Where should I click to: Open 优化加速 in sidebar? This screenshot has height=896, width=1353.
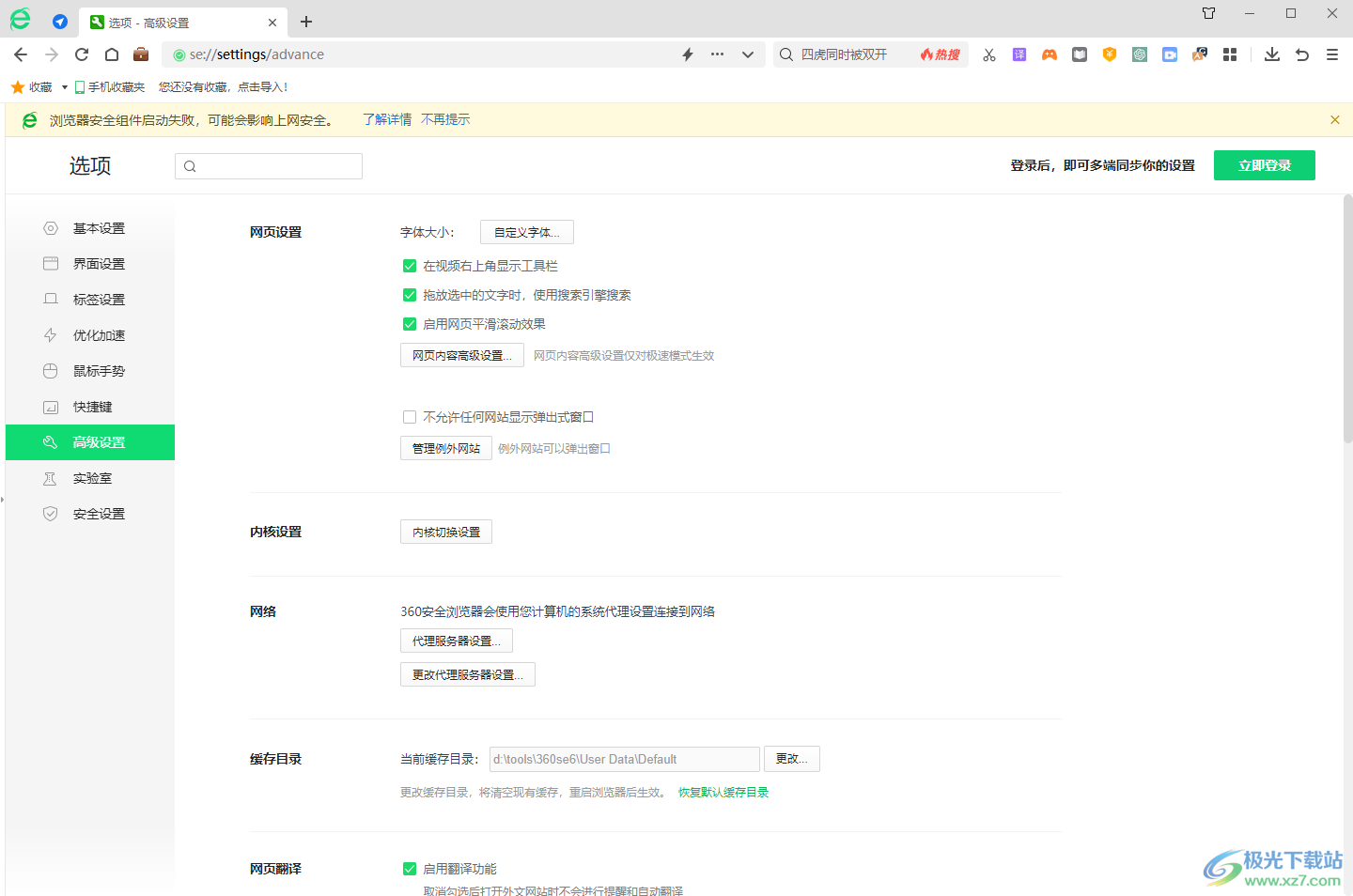[90, 335]
